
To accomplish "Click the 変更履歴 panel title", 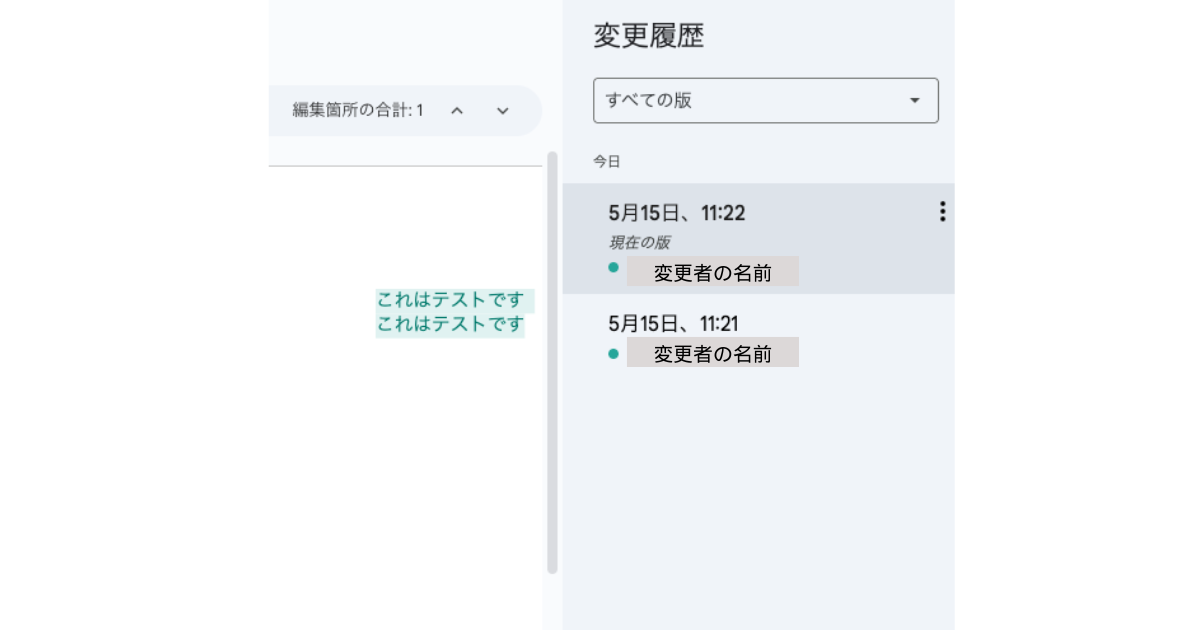I will tap(649, 36).
